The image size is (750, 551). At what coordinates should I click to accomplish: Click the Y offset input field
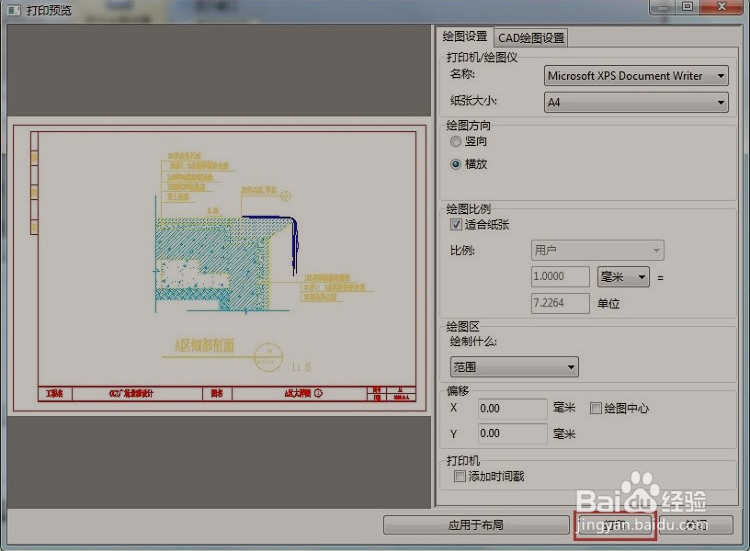(x=512, y=433)
